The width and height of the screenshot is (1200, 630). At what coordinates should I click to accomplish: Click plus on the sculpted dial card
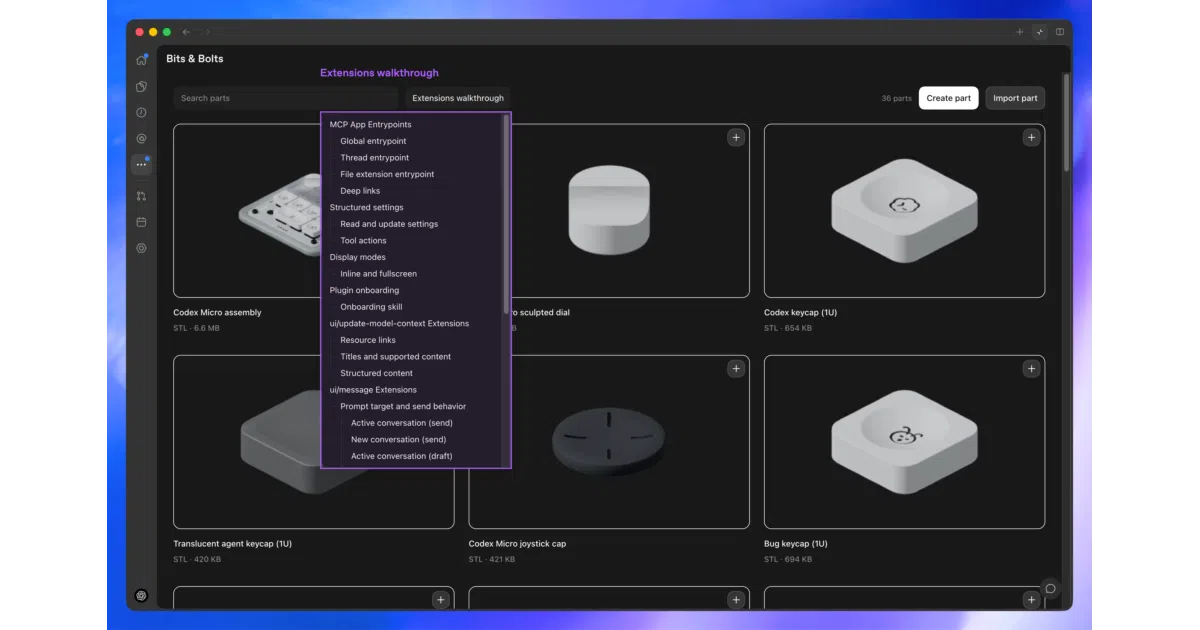click(x=736, y=137)
